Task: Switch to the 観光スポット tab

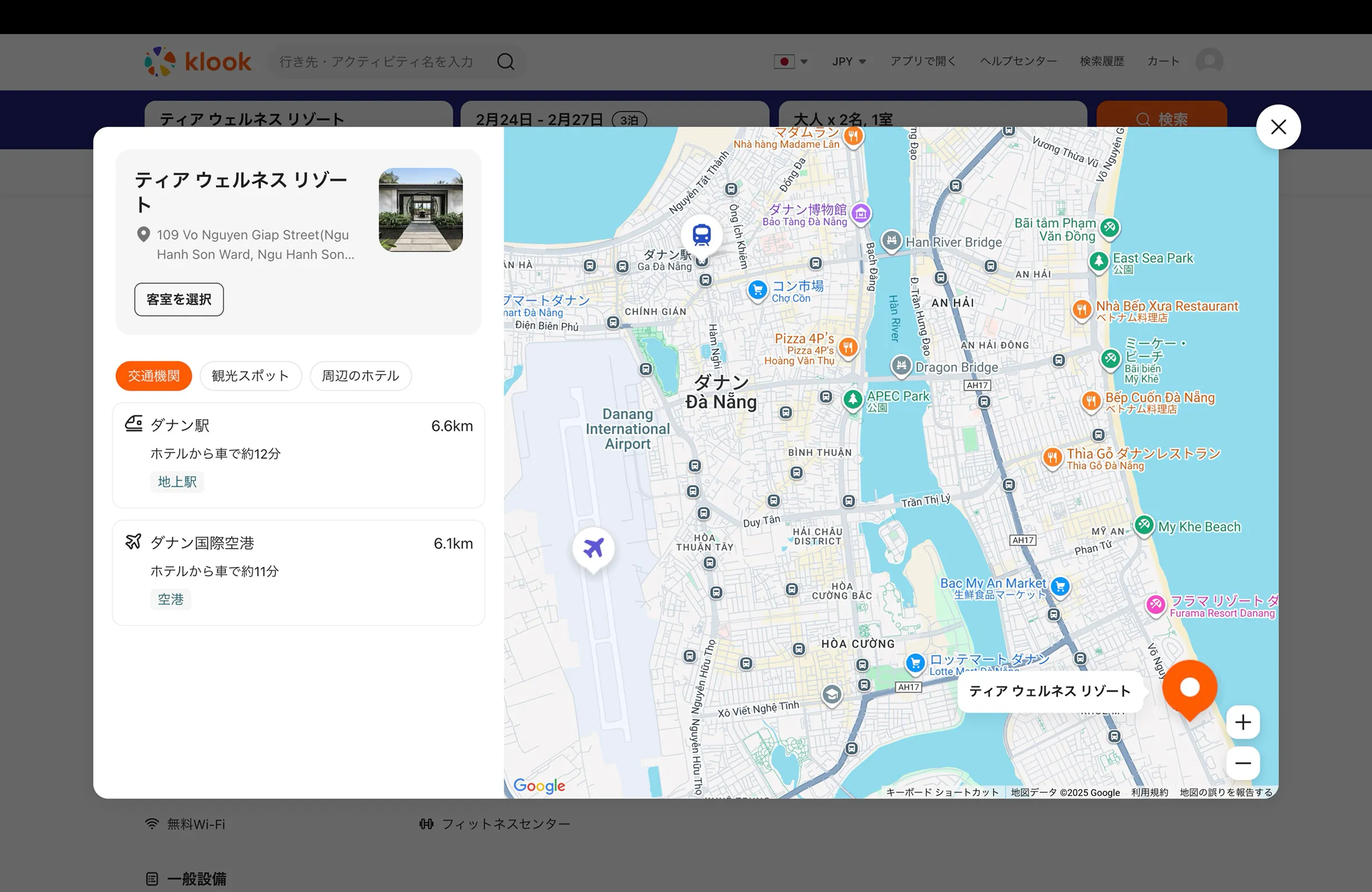Action: point(250,376)
